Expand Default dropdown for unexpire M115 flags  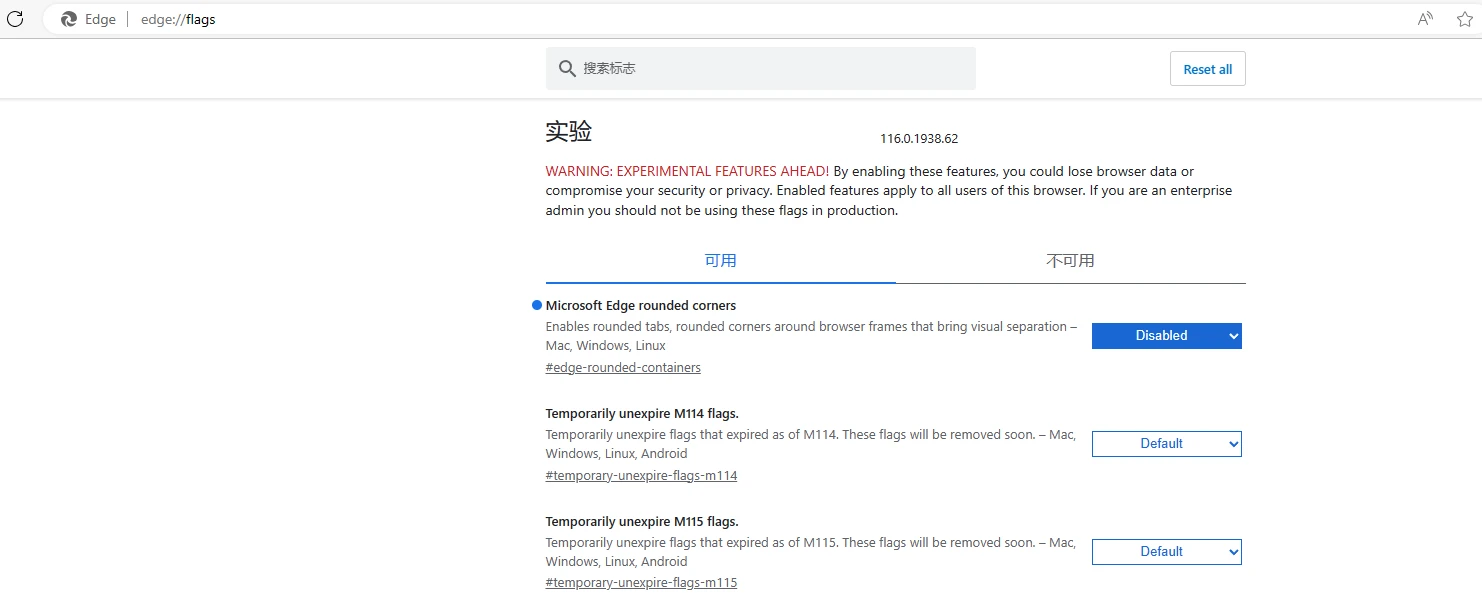pyautogui.click(x=1166, y=552)
